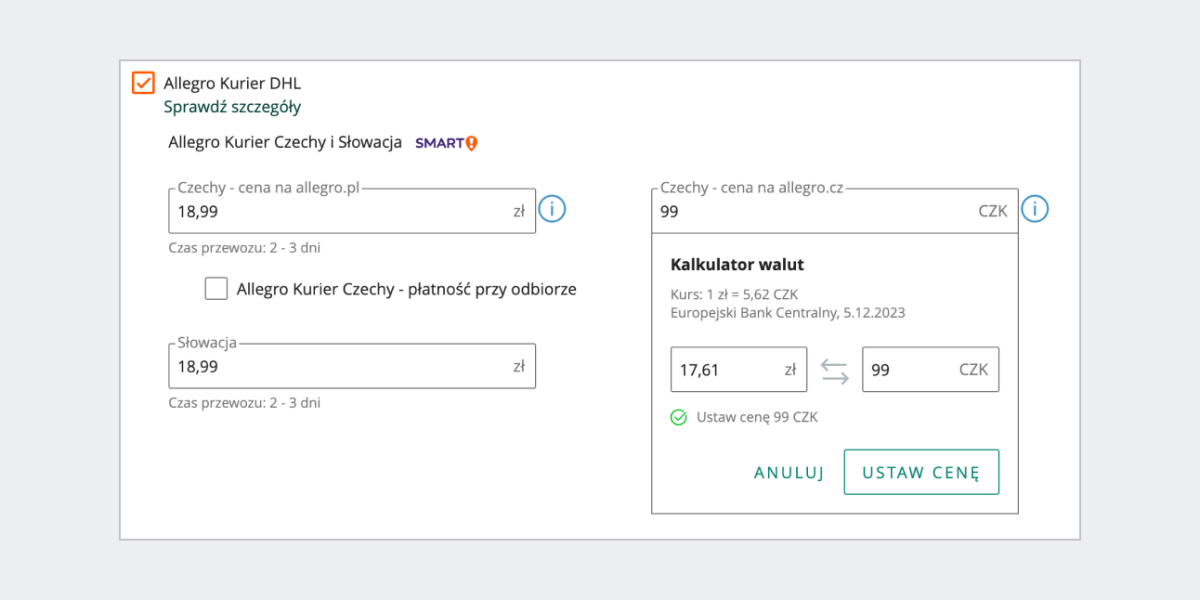
Task: Click the Kalkulator walut heading
Action: (736, 265)
